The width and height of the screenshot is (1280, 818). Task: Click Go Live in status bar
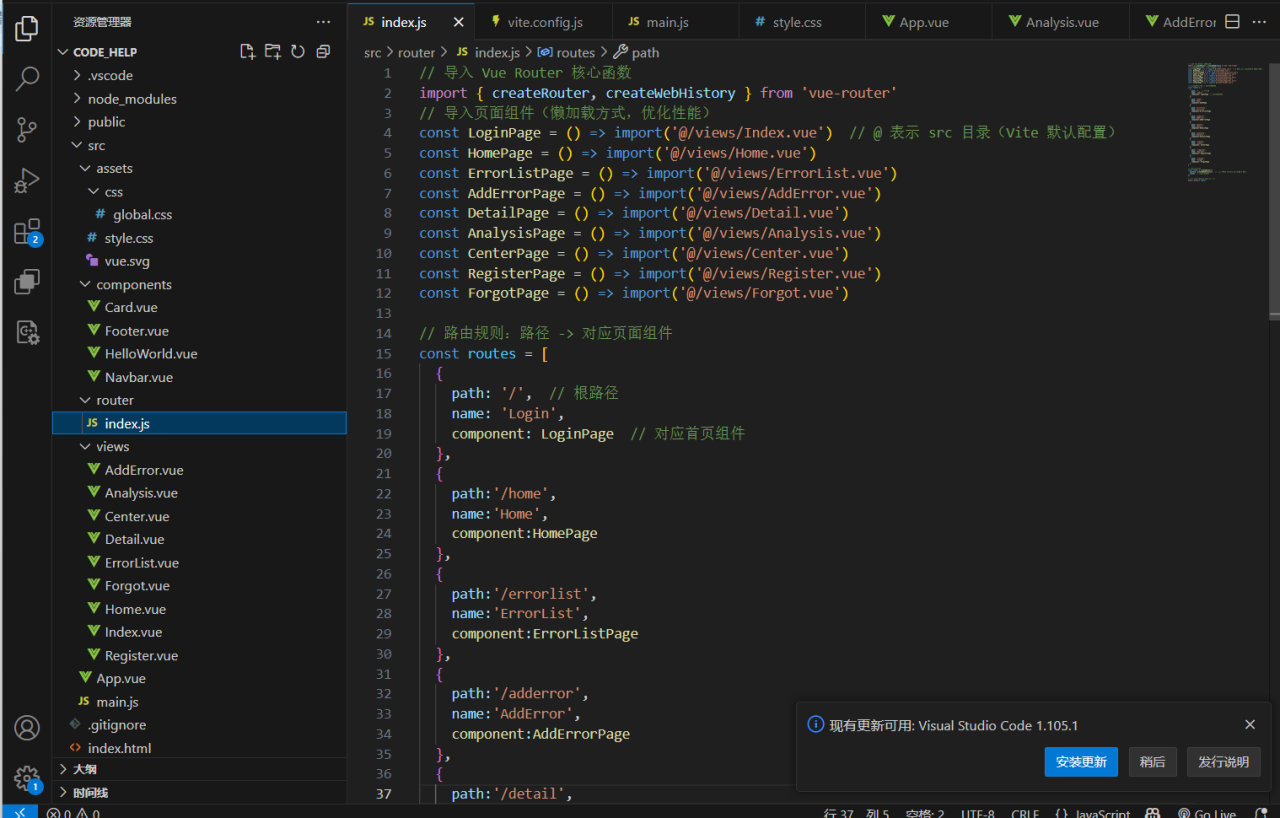click(x=1207, y=813)
